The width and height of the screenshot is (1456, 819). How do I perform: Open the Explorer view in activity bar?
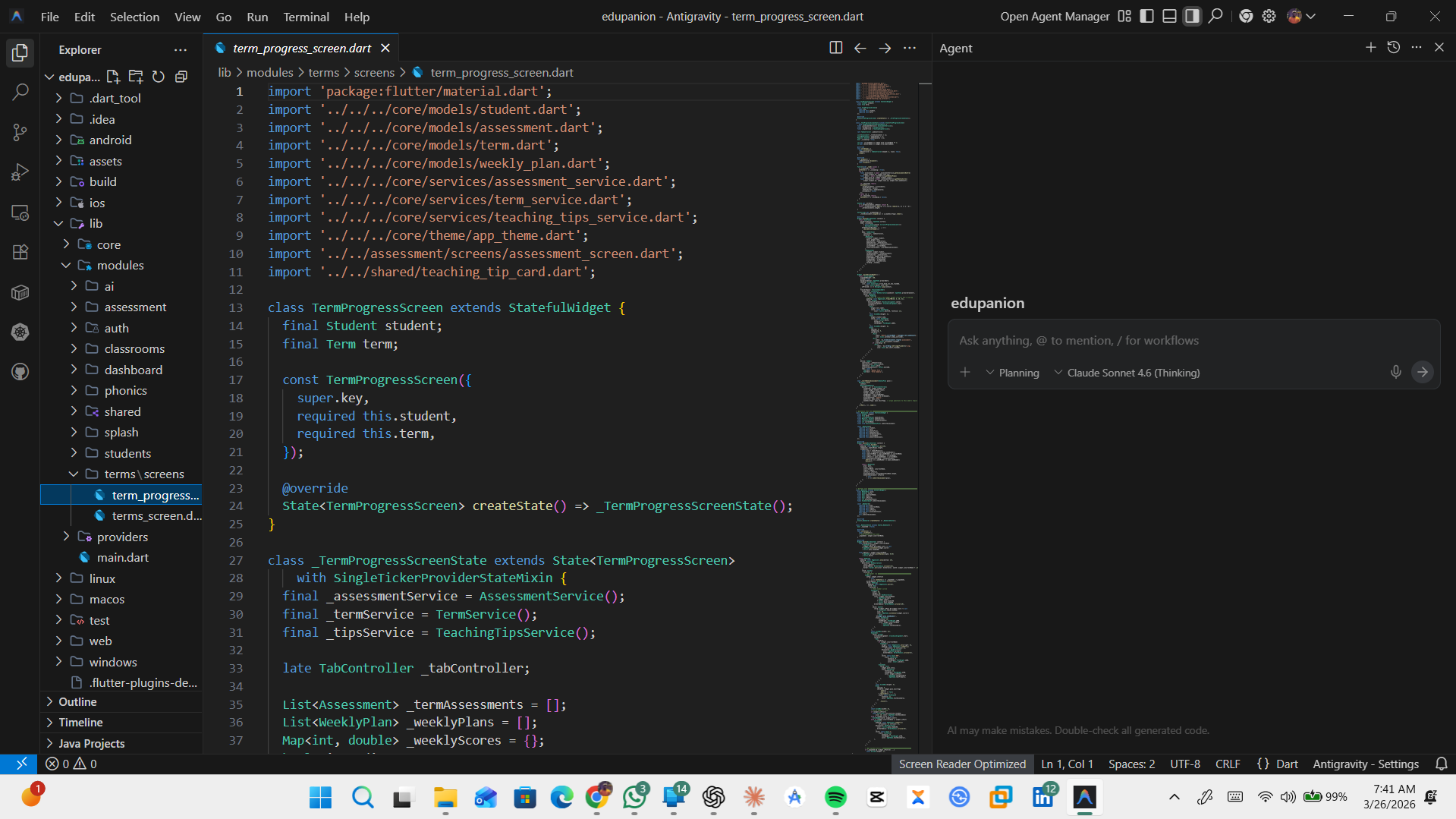click(20, 52)
